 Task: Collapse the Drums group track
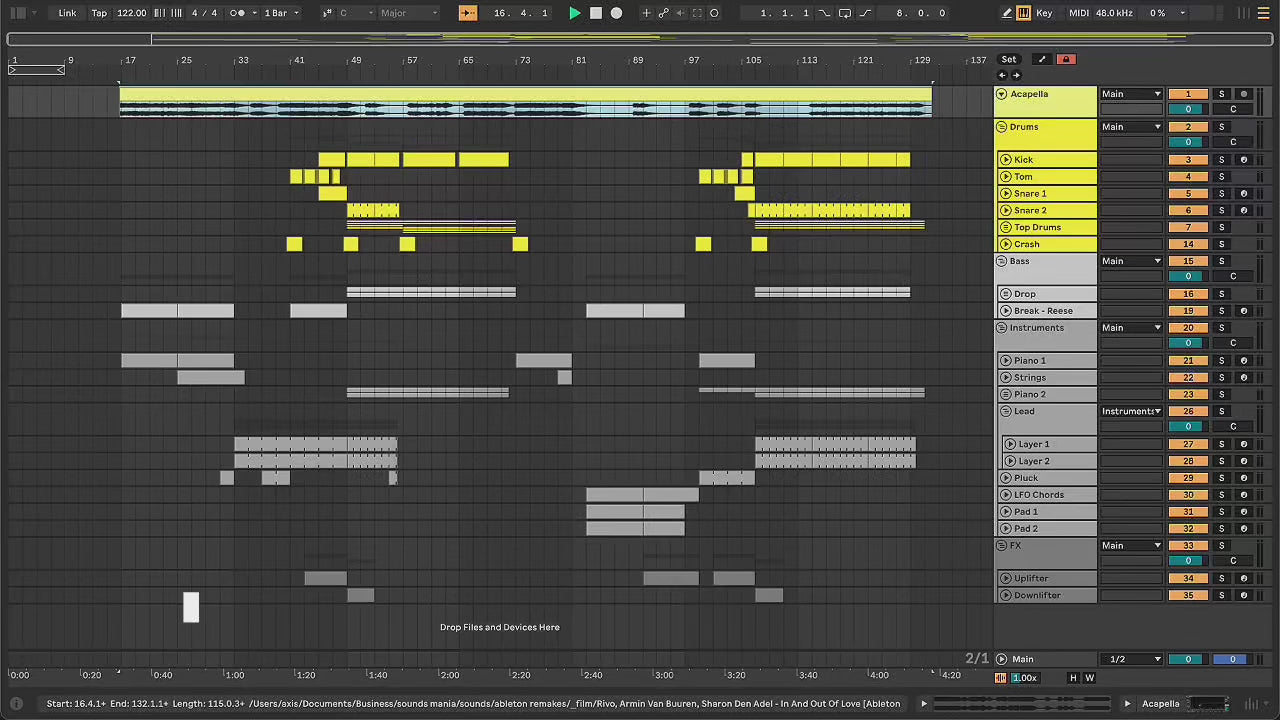(x=1001, y=127)
